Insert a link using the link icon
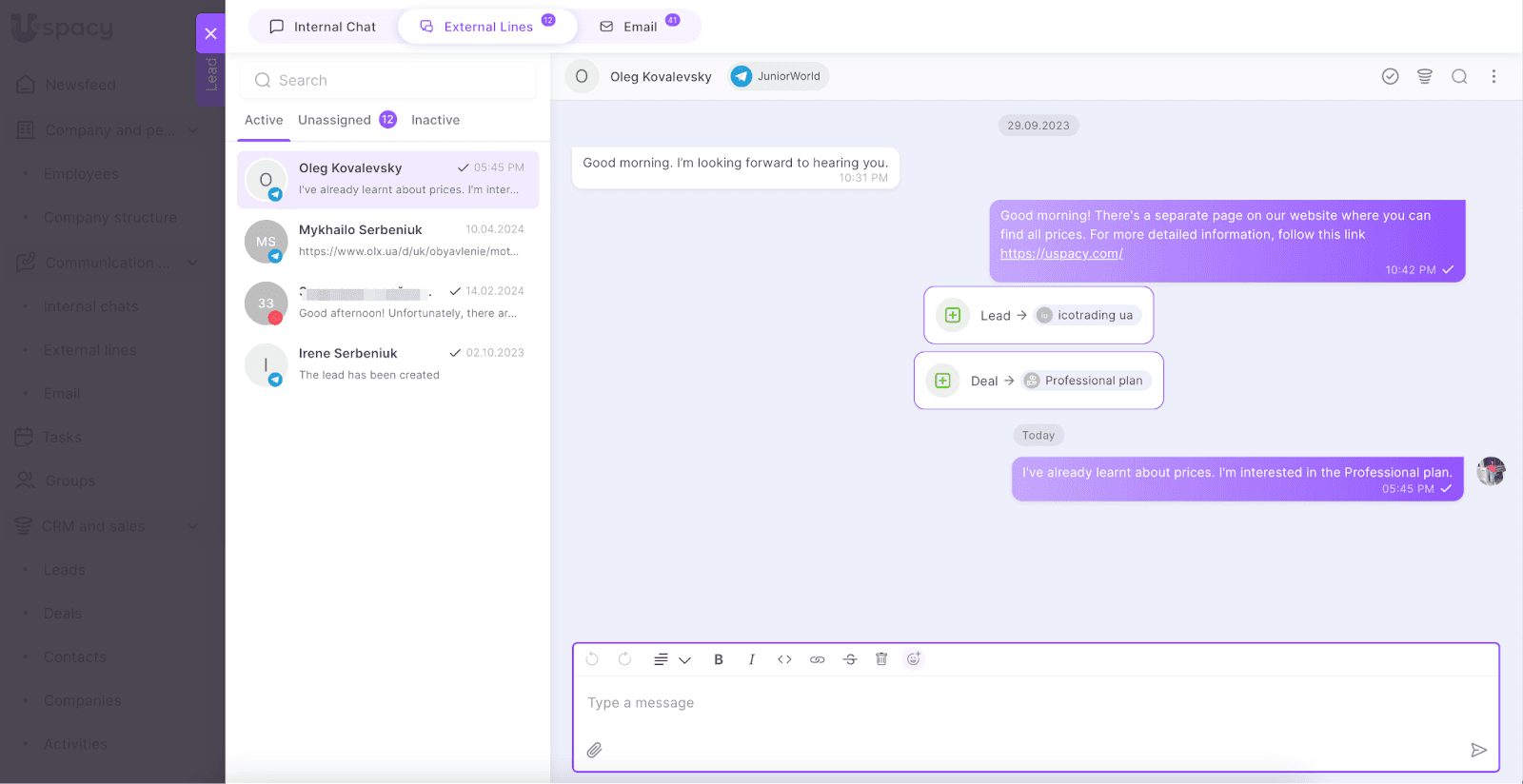Screen dimensions: 1523x784 point(817,659)
